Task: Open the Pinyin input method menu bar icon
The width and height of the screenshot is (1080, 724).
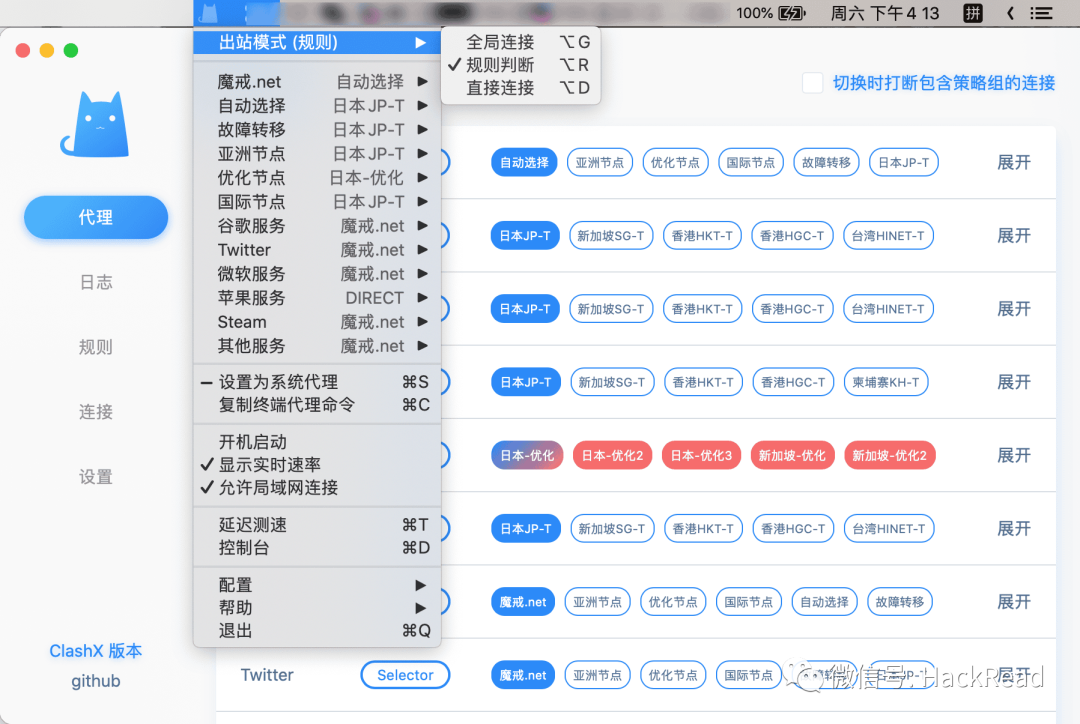Action: pyautogui.click(x=973, y=13)
